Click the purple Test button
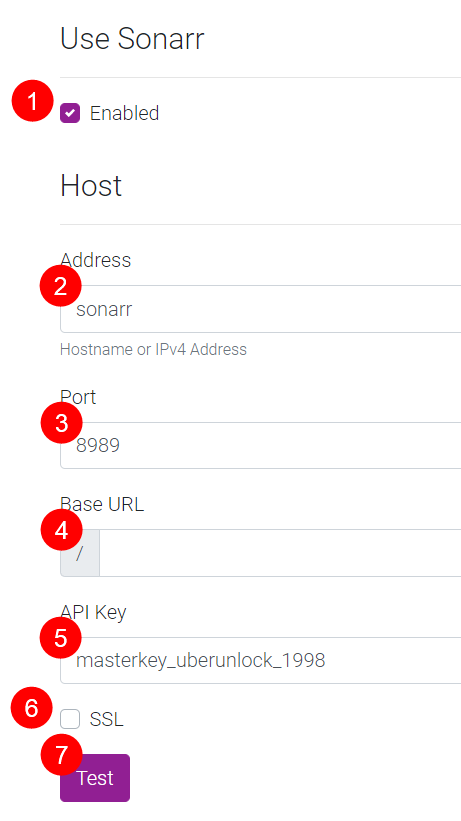 (x=95, y=778)
